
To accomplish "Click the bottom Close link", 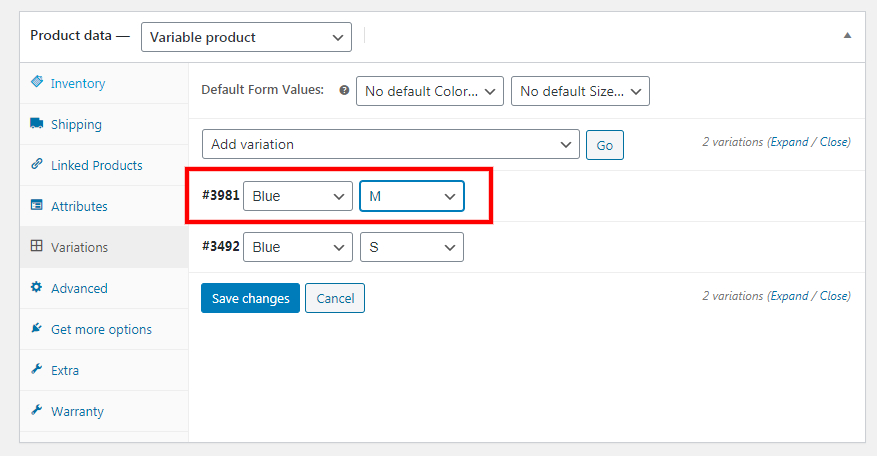I will (833, 296).
